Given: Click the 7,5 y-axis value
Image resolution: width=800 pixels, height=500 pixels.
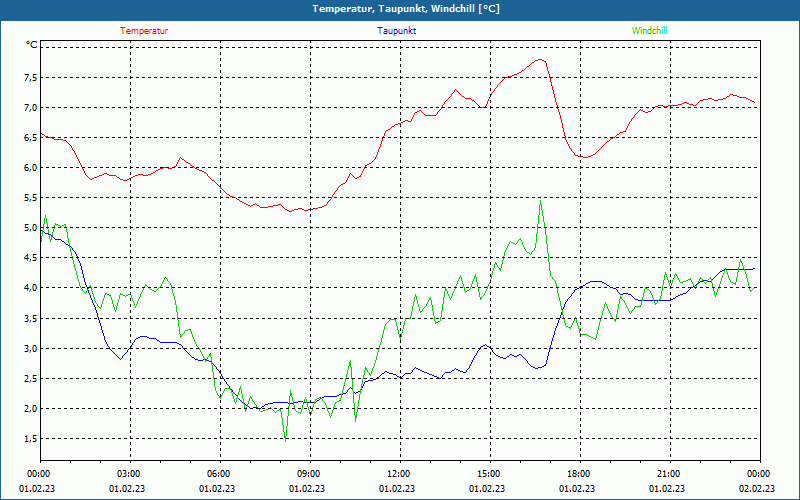Looking at the screenshot, I should coord(31,78).
